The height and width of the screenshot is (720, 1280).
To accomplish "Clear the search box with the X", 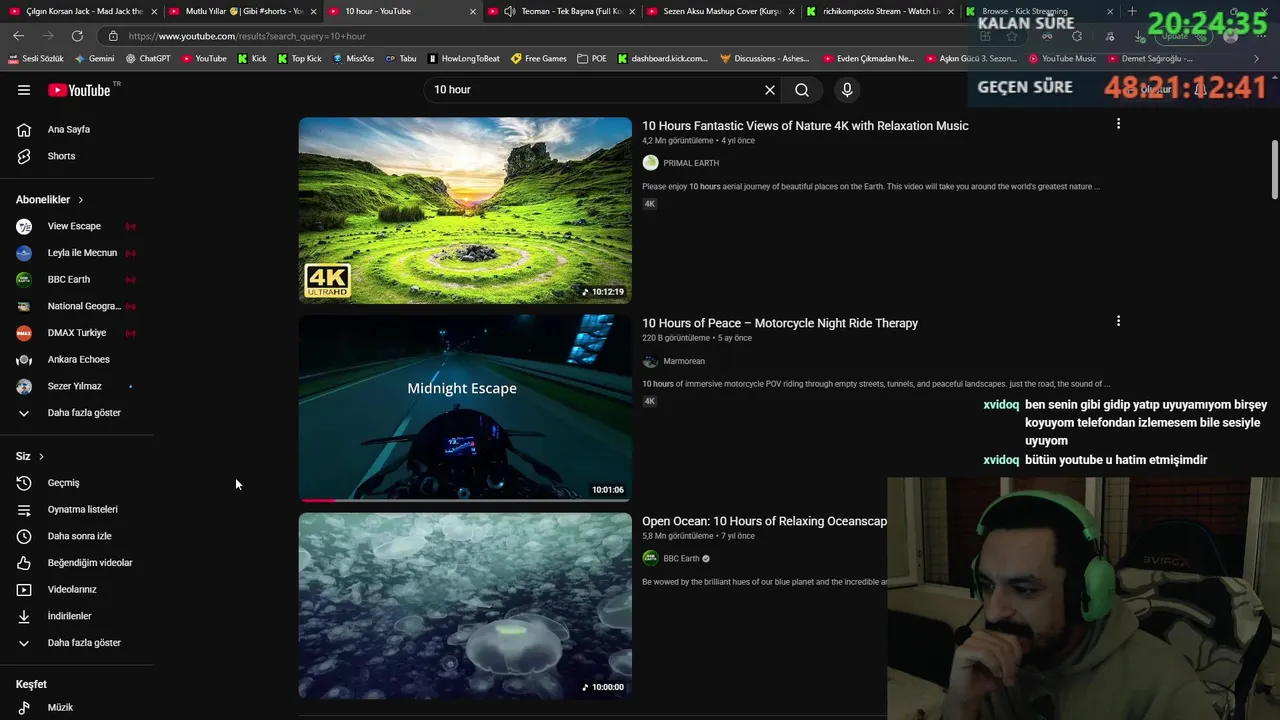I will pyautogui.click(x=770, y=90).
